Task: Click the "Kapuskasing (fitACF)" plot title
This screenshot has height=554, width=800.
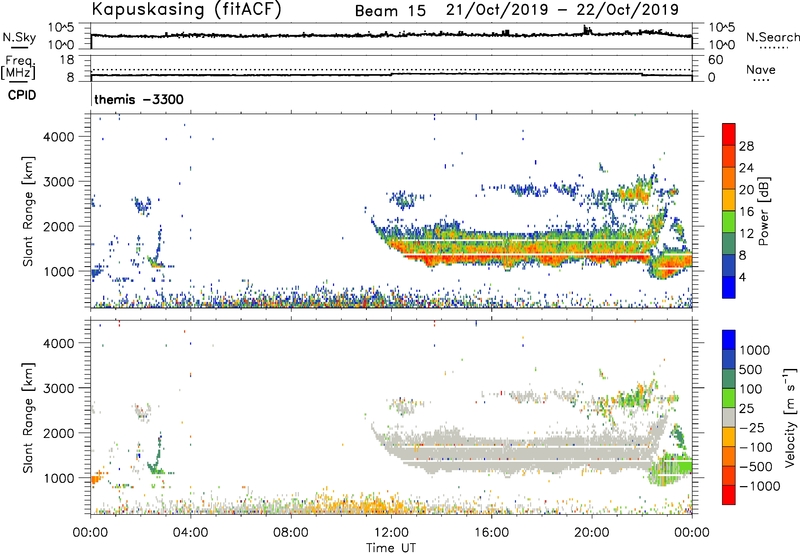Action: pyautogui.click(x=186, y=9)
